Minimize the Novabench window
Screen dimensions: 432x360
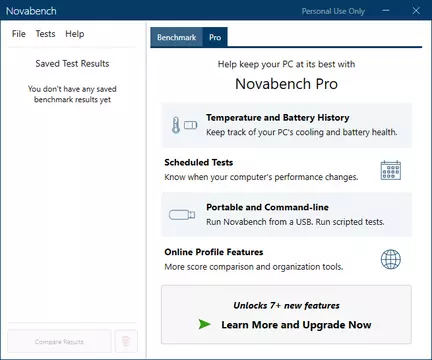pos(386,11)
